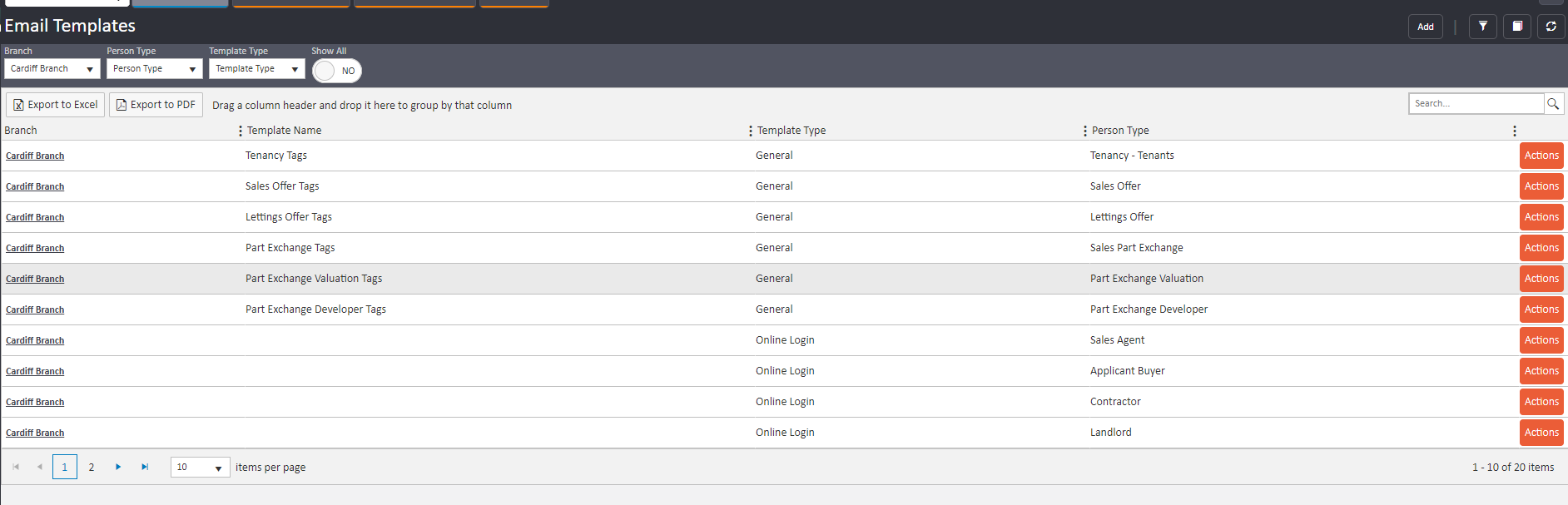Click the search magnifier icon
The width and height of the screenshot is (1568, 505).
click(1553, 104)
